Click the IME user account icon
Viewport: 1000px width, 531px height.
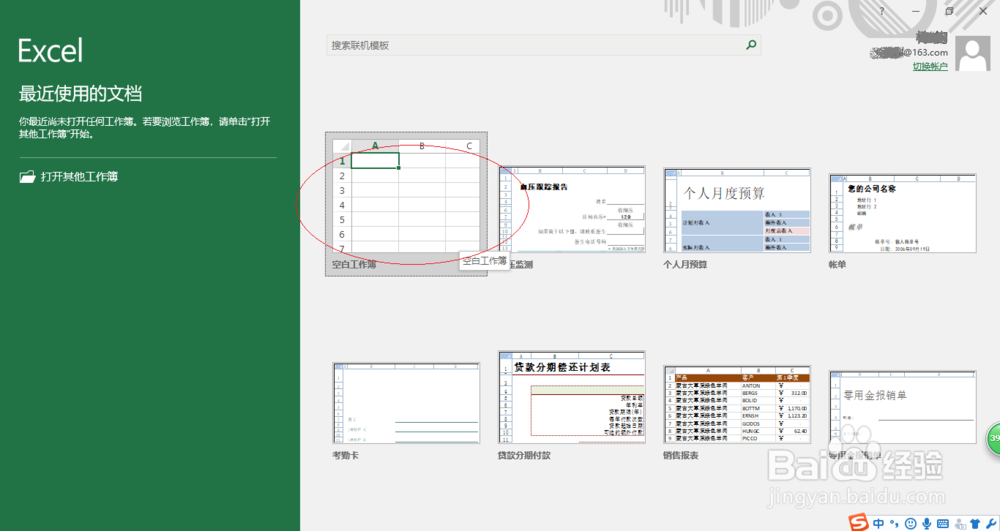tap(960, 523)
